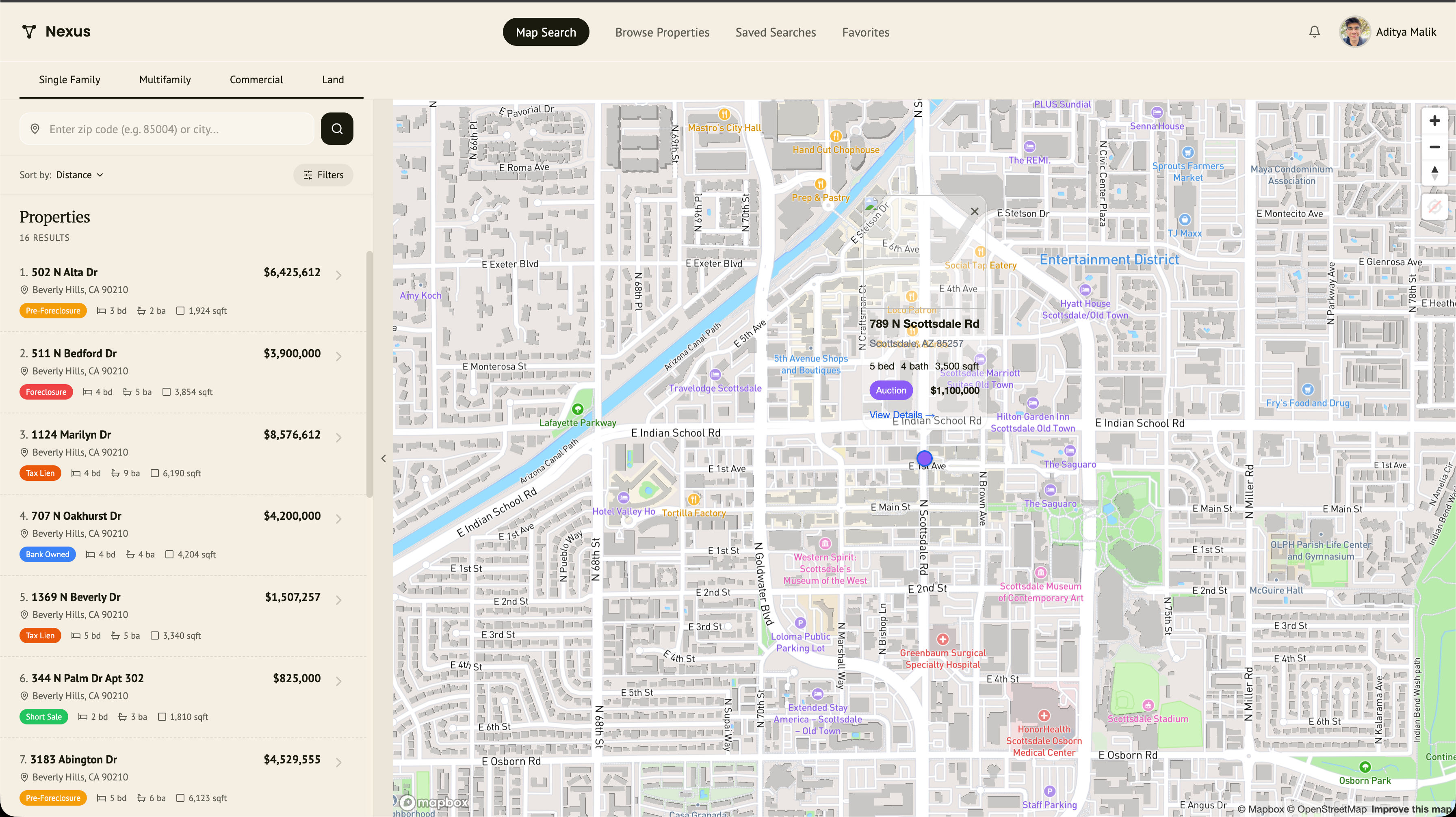
Task: Click the black search magnifier button
Action: click(337, 129)
